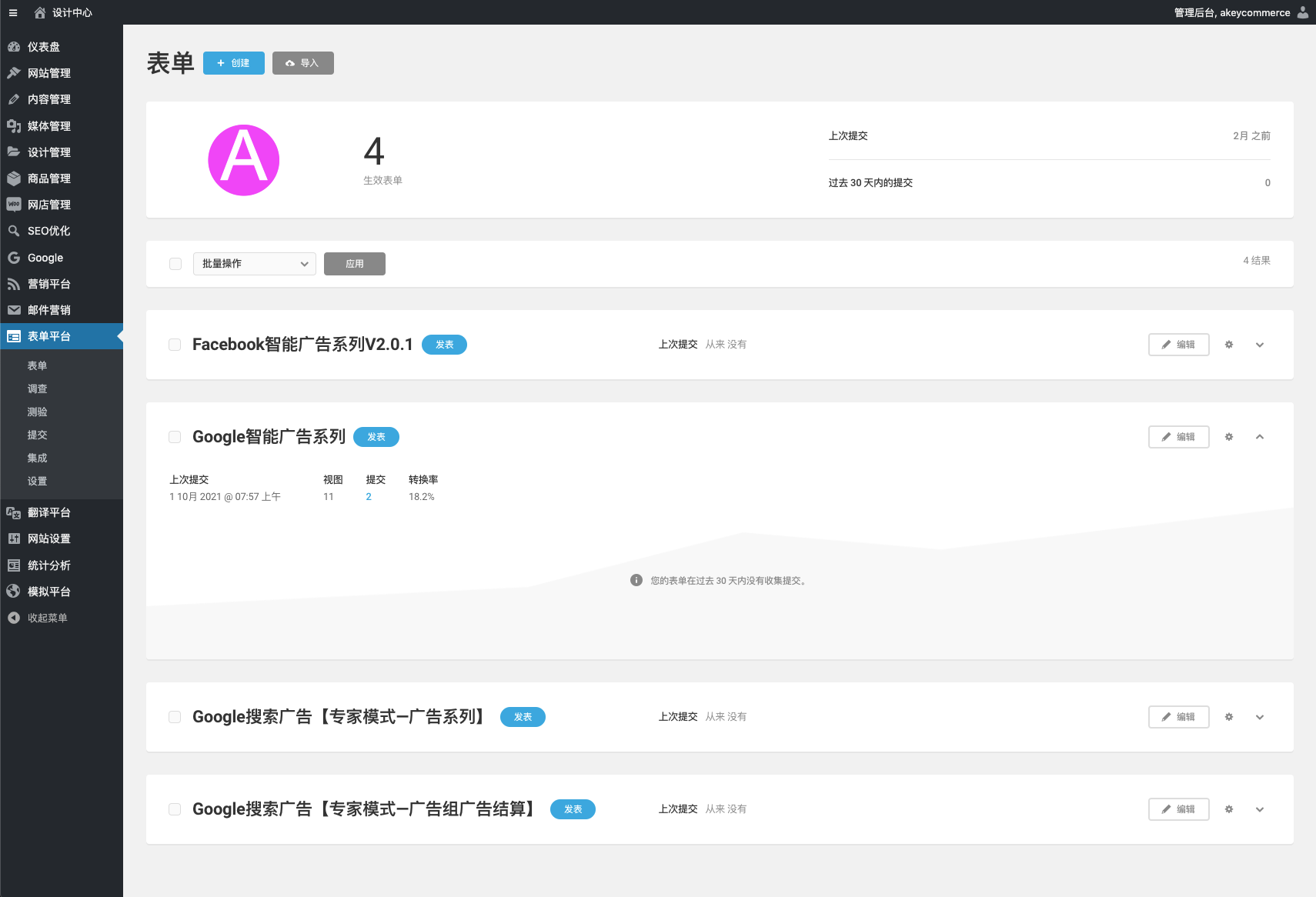Click the 网站设置 settings icon
The width and height of the screenshot is (1316, 897).
click(14, 539)
